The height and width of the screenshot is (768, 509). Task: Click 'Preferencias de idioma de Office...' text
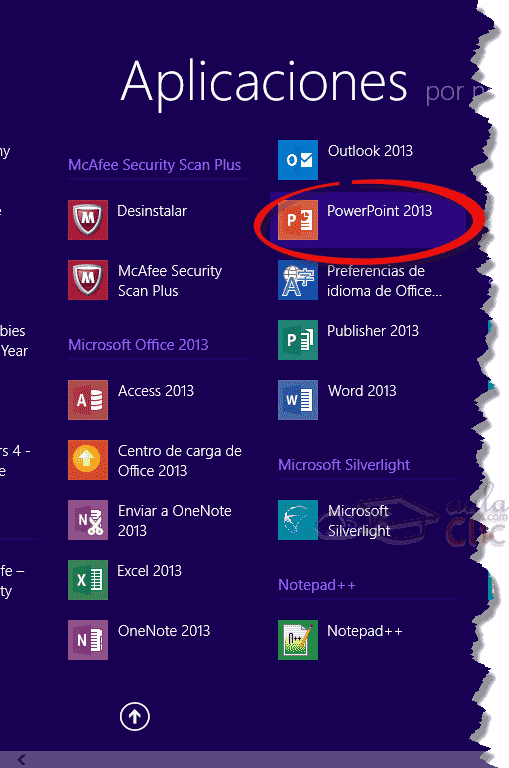385,281
